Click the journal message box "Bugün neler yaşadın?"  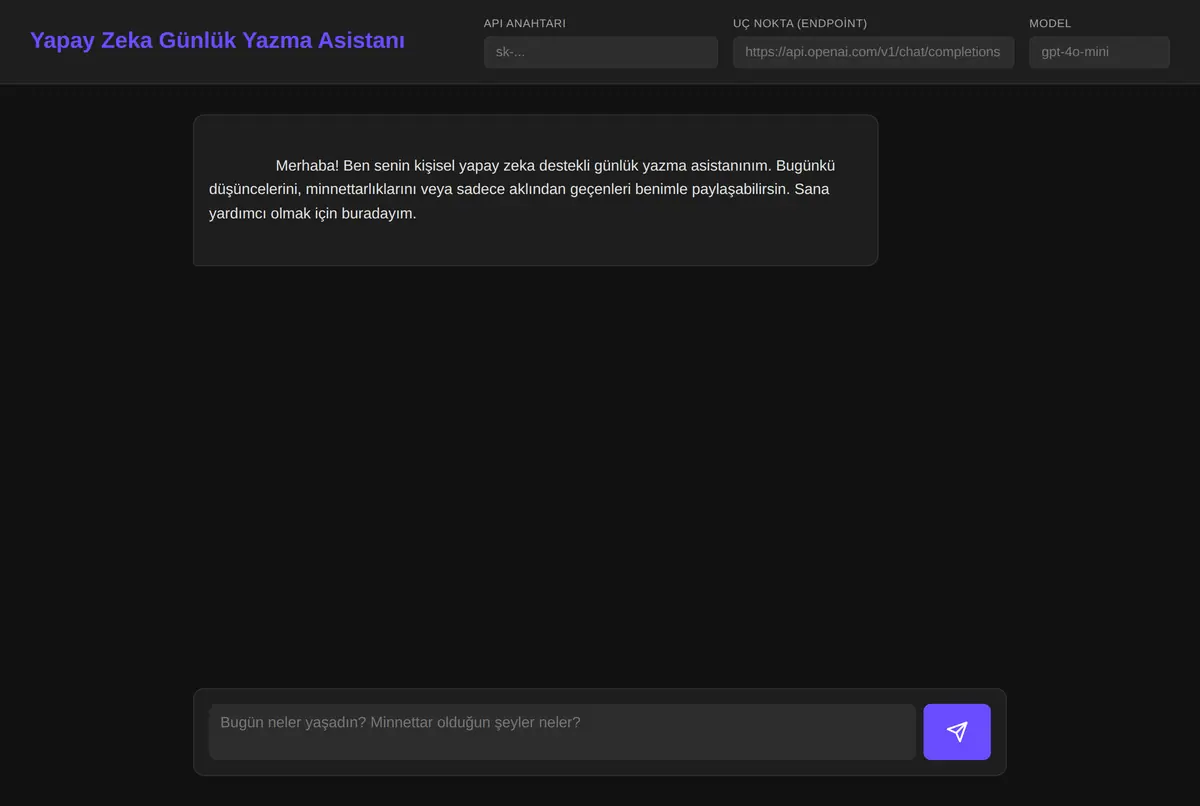pyautogui.click(x=562, y=732)
